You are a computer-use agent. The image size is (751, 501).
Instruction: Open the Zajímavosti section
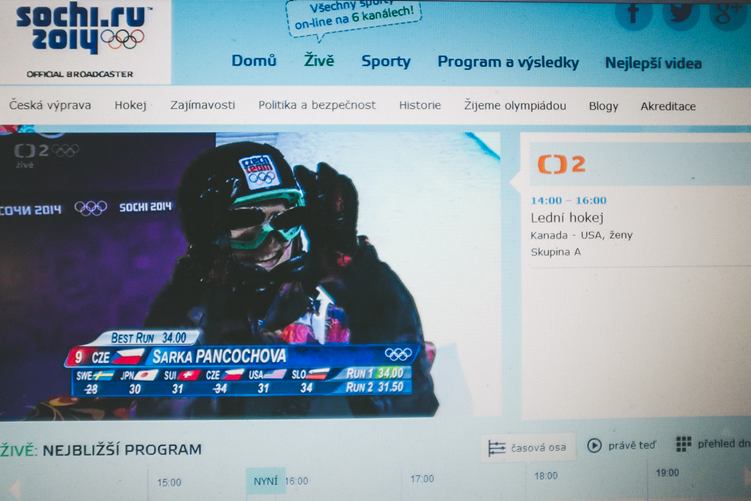click(203, 105)
